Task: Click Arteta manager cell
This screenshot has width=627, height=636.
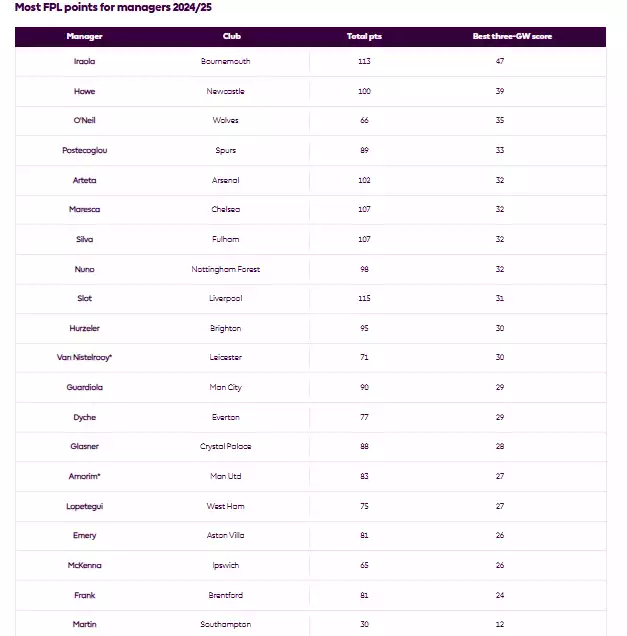Action: [x=85, y=180]
